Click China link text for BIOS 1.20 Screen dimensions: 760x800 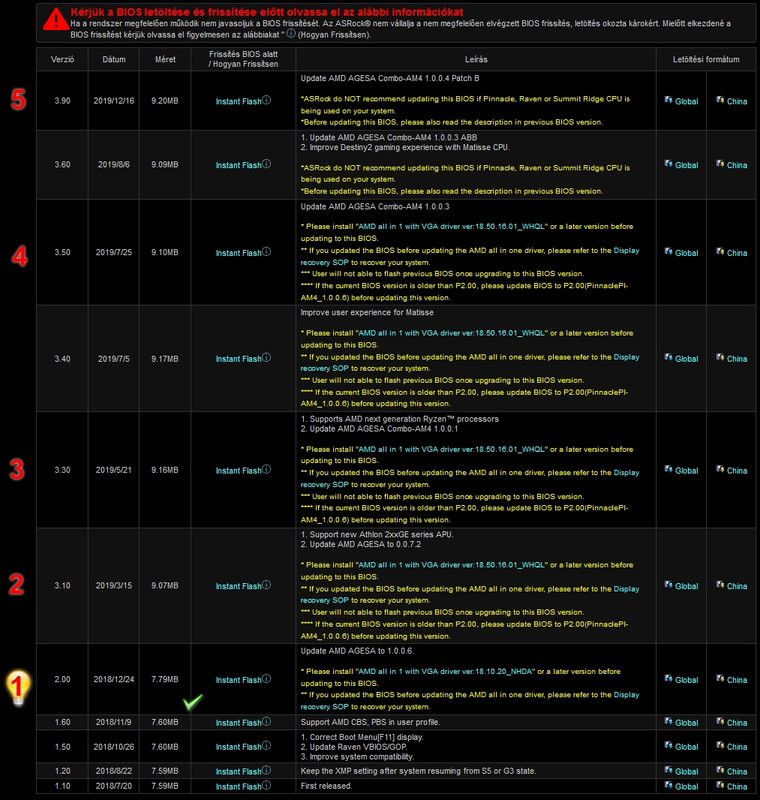click(737, 771)
